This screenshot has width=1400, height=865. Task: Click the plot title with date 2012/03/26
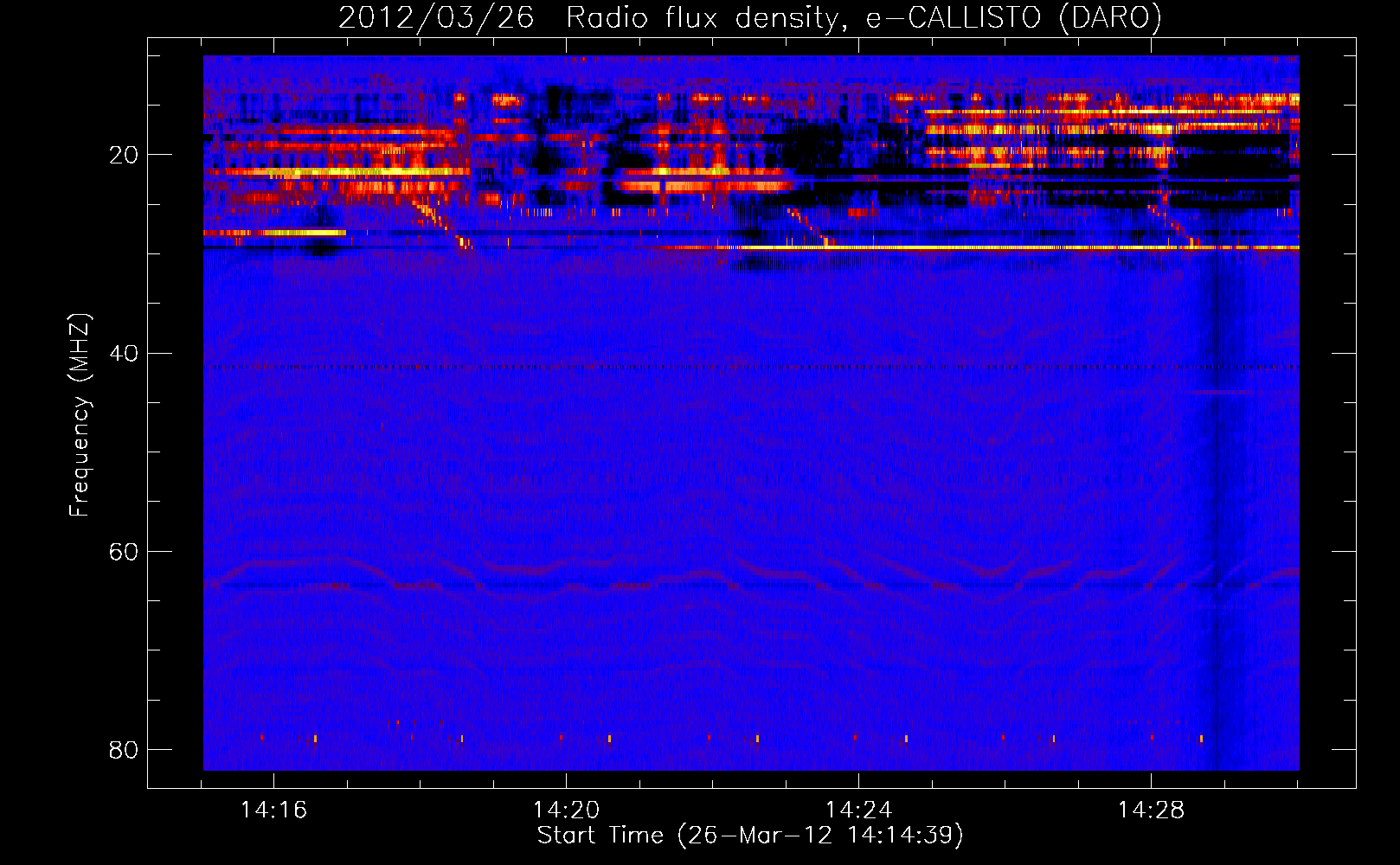coord(750,18)
